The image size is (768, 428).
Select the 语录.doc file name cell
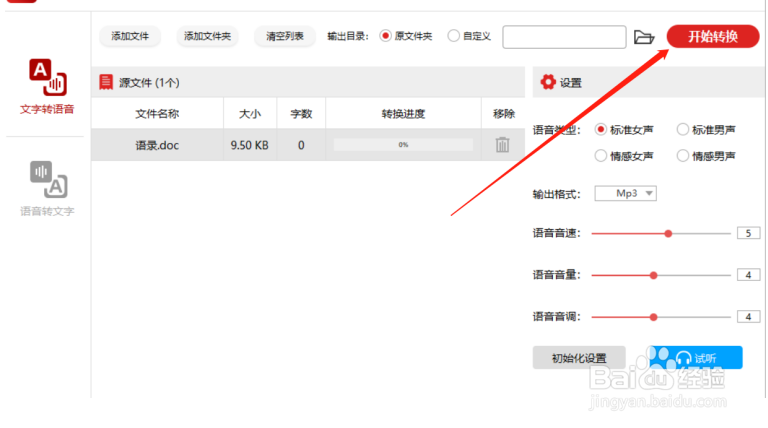coord(157,145)
